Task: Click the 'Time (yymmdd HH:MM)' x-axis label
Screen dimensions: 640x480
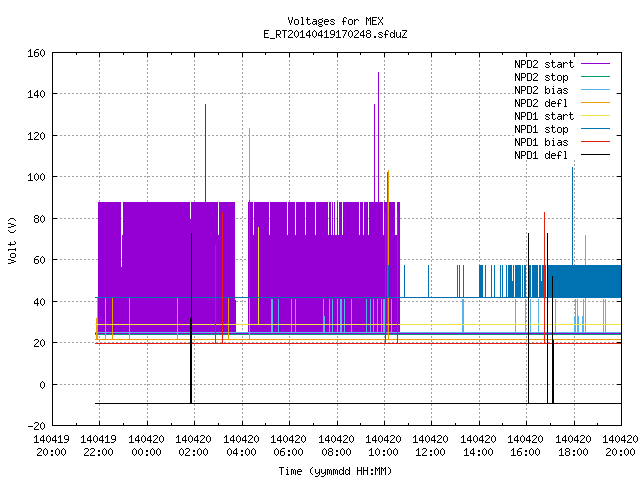Action: [x=335, y=471]
